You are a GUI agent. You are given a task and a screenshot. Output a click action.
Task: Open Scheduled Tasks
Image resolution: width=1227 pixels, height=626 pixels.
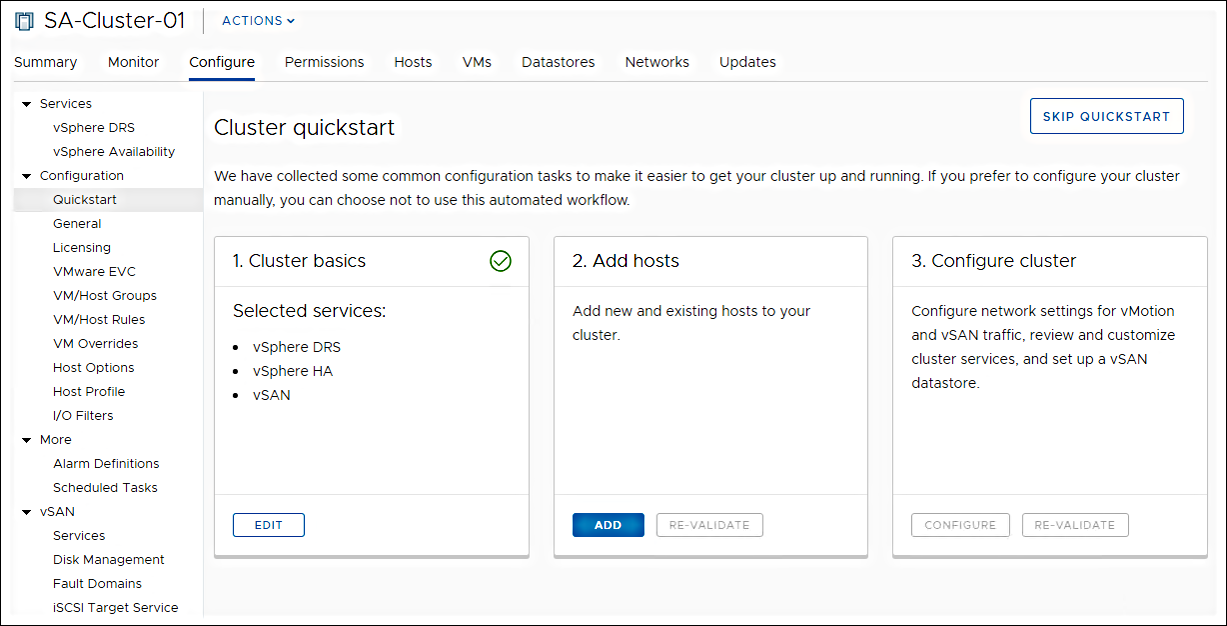click(105, 488)
